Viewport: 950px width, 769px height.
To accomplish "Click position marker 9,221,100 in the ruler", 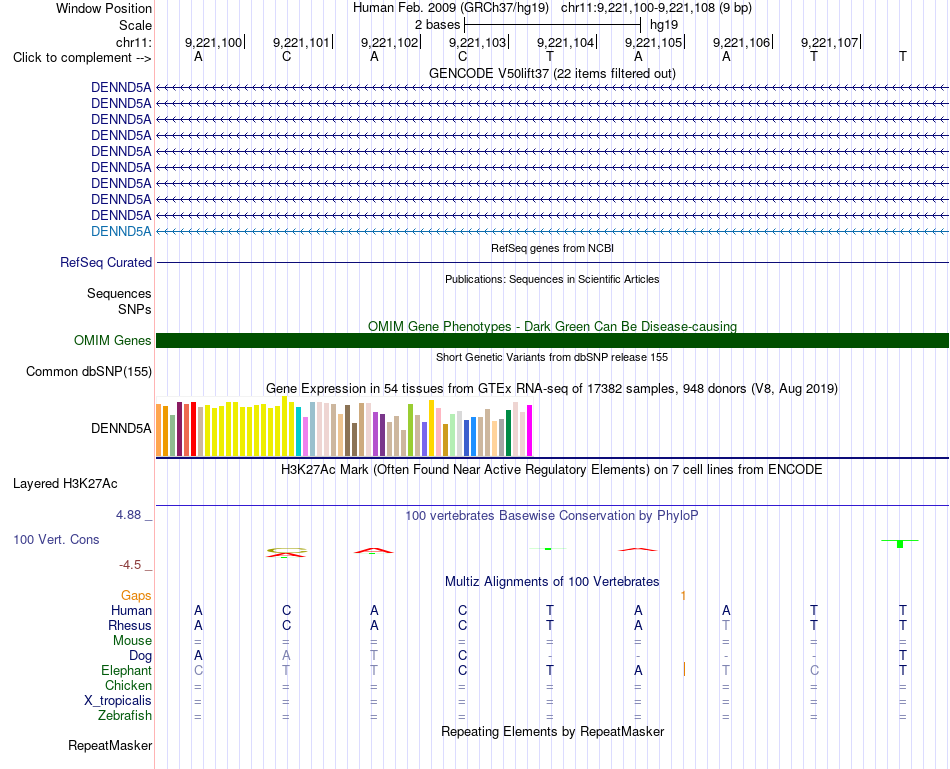I will coord(213,42).
